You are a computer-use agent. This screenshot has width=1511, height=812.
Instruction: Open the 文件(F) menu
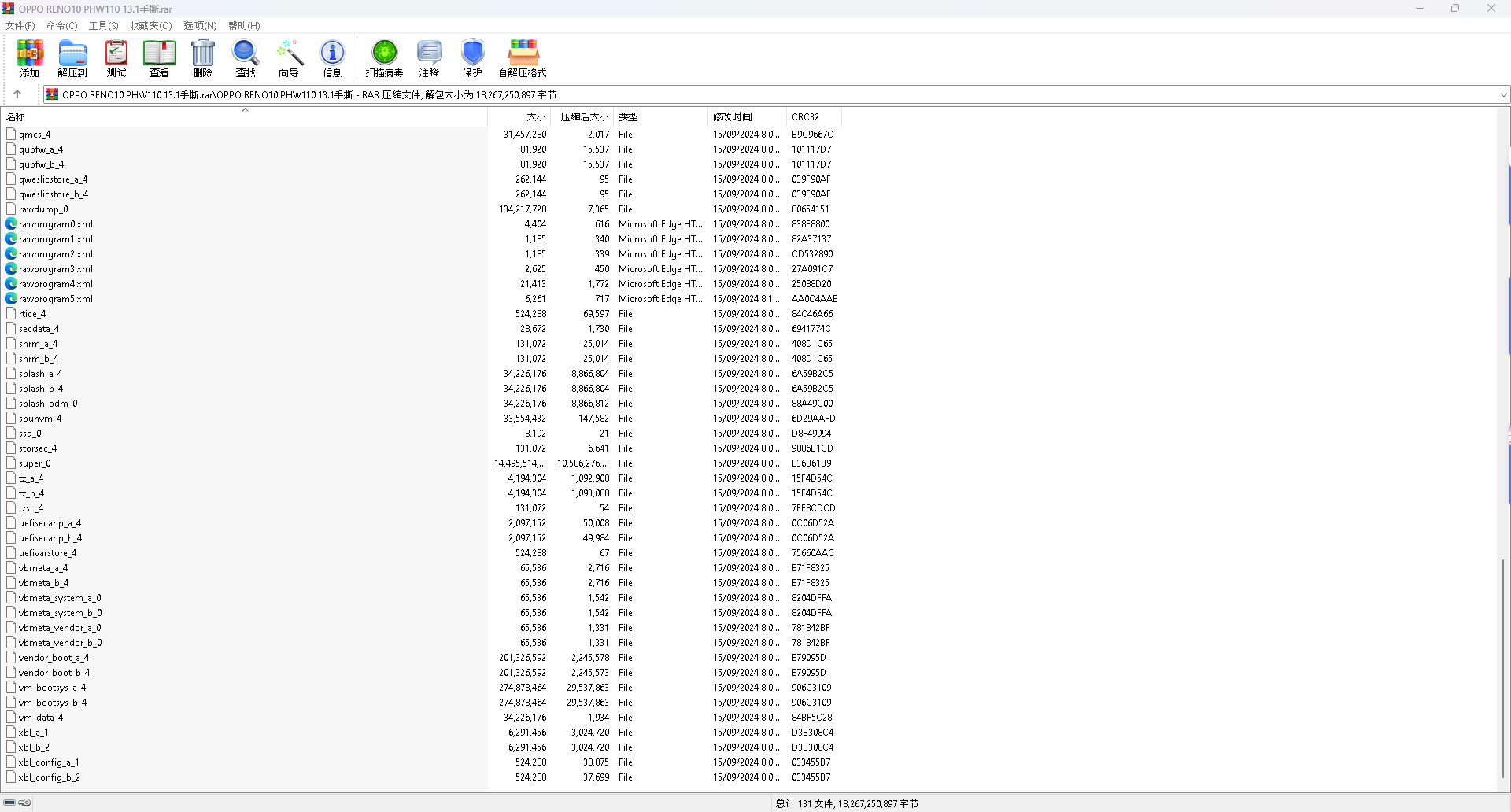click(x=20, y=26)
